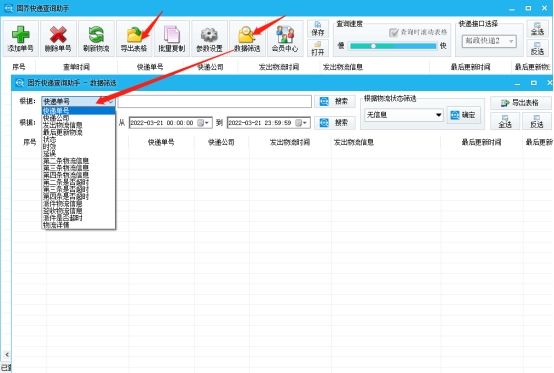Click the 查单时间 column header in main window
Viewport: 554px width, 373px height.
(76, 67)
